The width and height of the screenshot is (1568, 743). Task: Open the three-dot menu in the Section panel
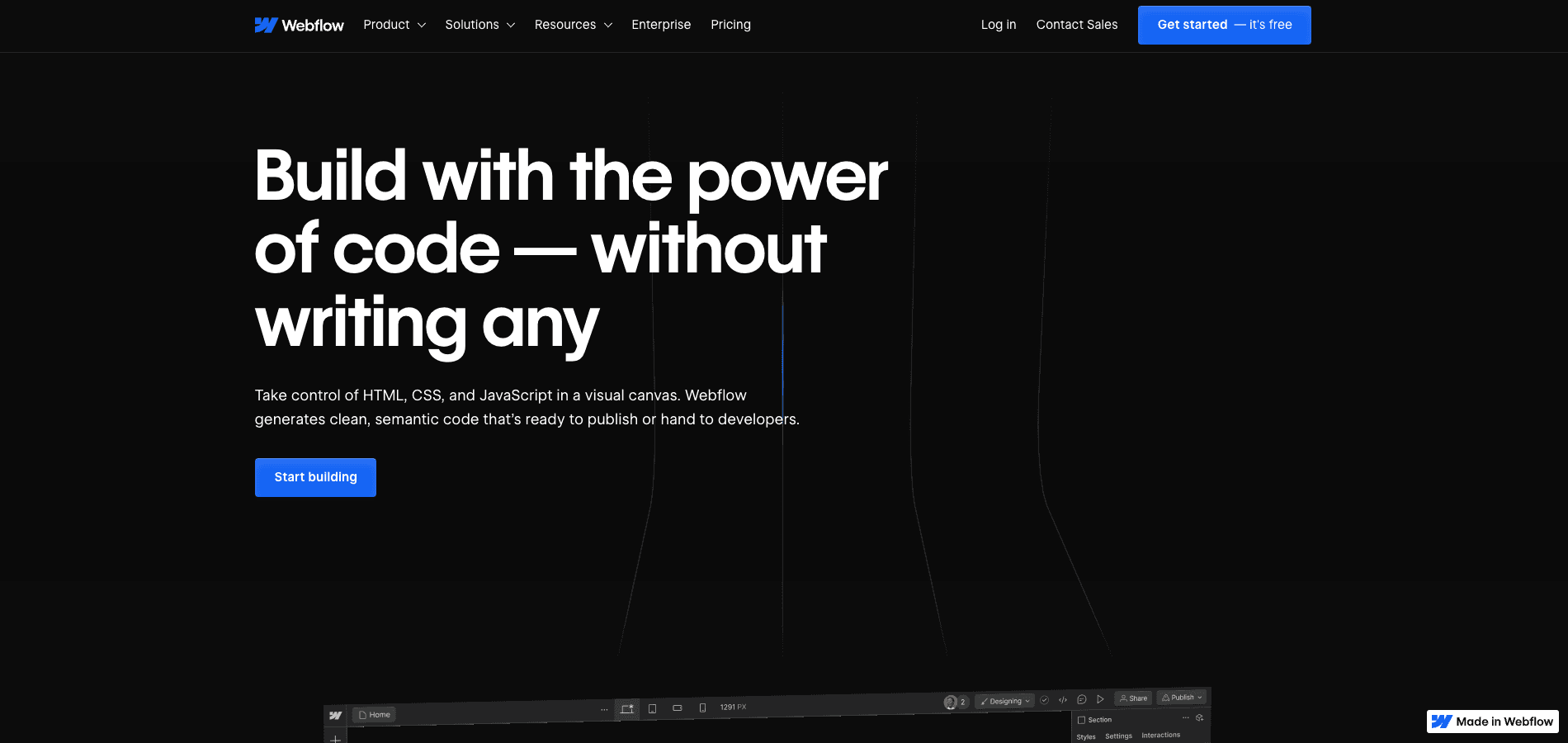(1186, 718)
